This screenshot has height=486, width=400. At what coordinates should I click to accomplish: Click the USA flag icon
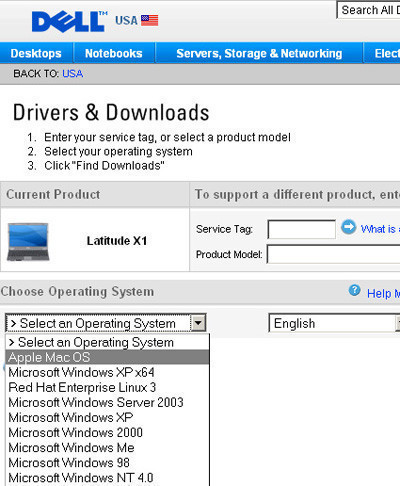pyautogui.click(x=150, y=20)
